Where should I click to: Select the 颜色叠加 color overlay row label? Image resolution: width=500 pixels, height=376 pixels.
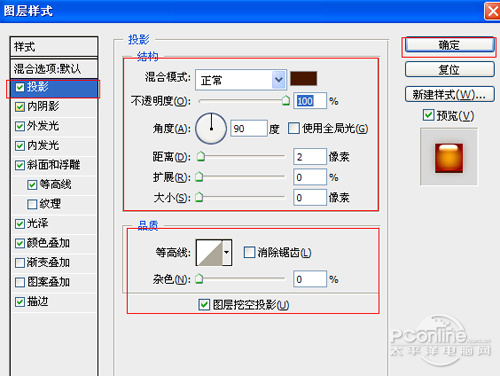point(48,243)
